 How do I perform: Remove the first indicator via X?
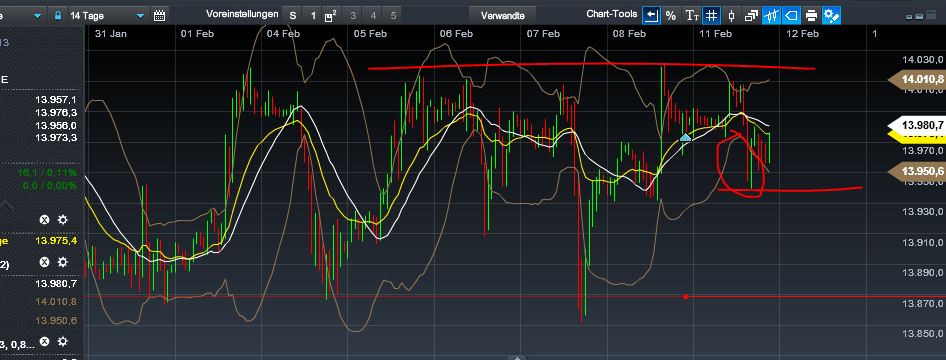(44, 219)
